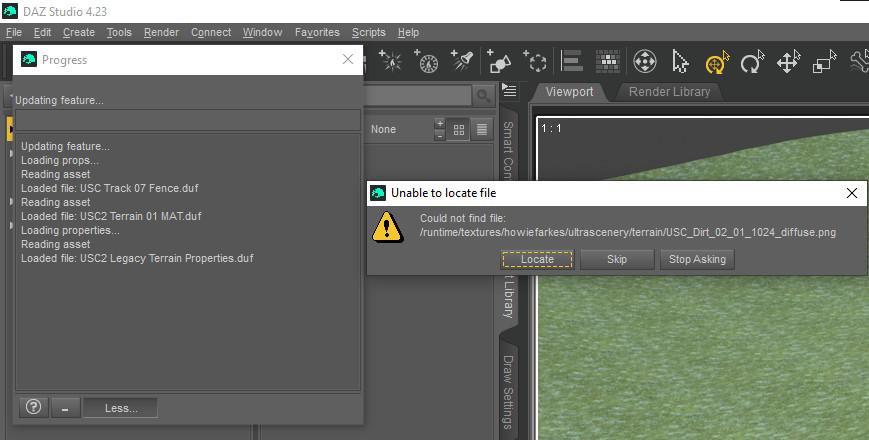869x440 pixels.
Task: Click 'Loaded file: USC2 Terrain 01 MAT.duf'
Action: click(111, 216)
